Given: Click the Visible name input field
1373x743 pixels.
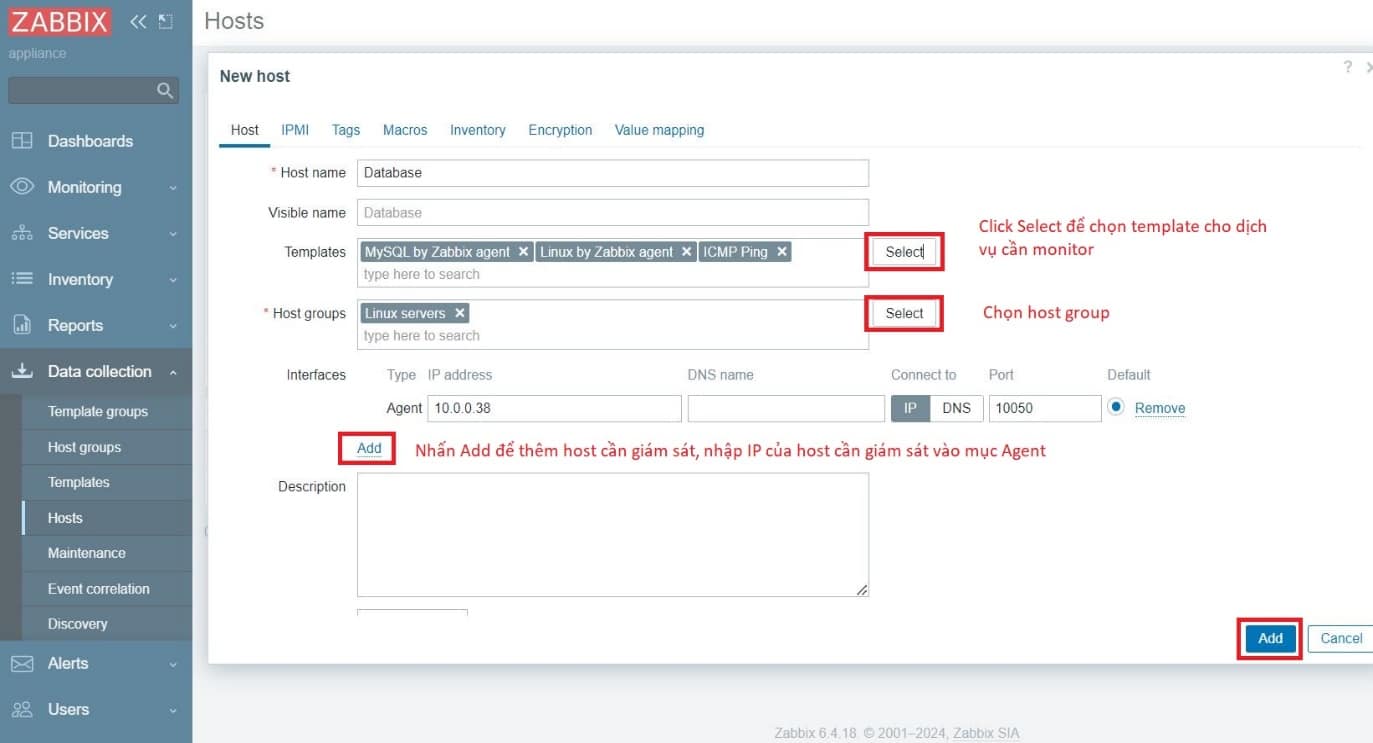Looking at the screenshot, I should pyautogui.click(x=612, y=212).
